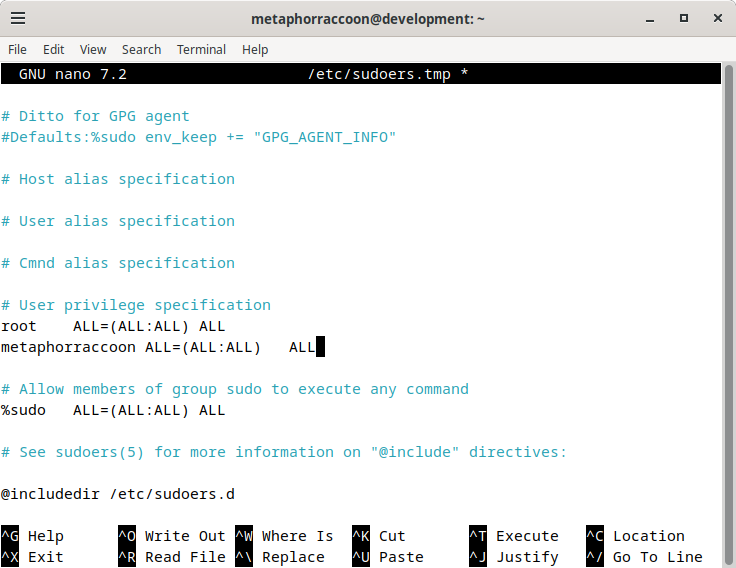Open the Terminal menu
Viewport: 736px width, 568px height.
201,49
